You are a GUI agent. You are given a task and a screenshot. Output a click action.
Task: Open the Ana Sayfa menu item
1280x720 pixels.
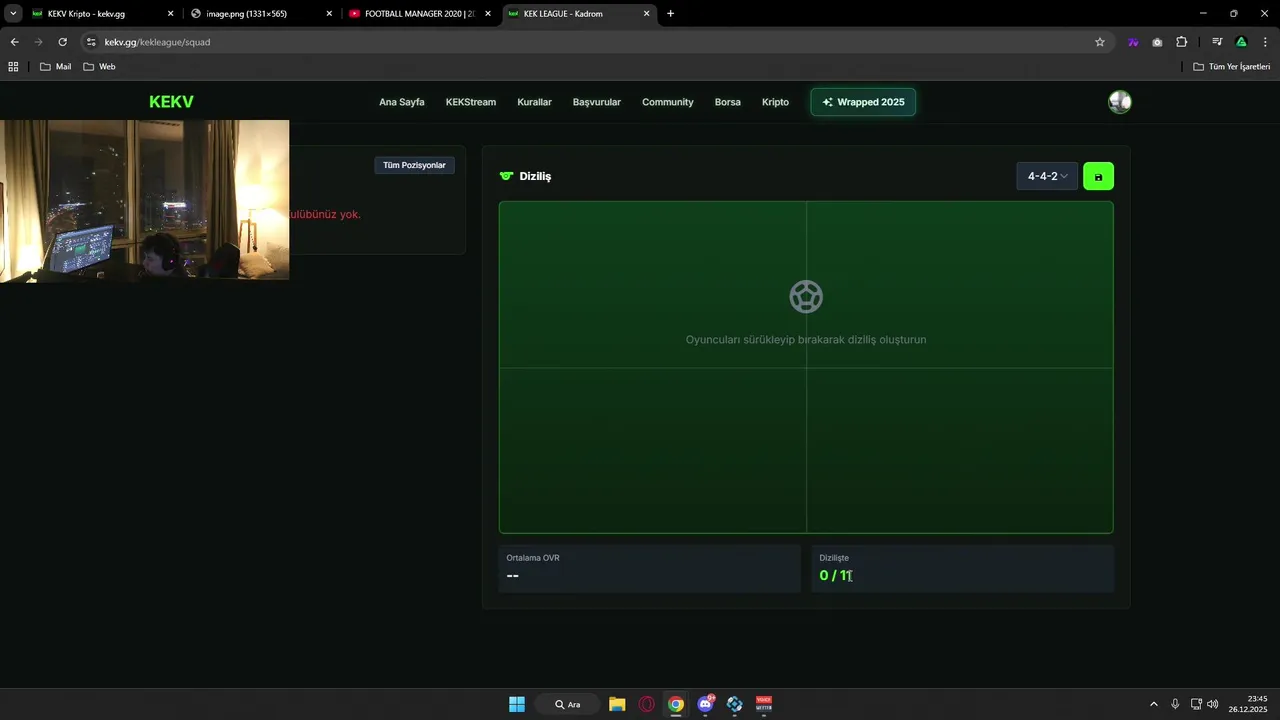402,102
